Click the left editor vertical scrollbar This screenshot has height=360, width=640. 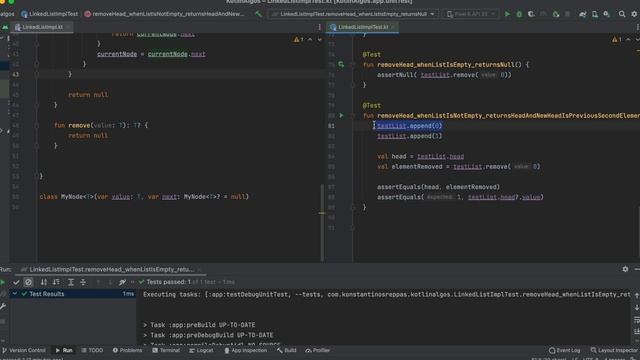tap(322, 222)
